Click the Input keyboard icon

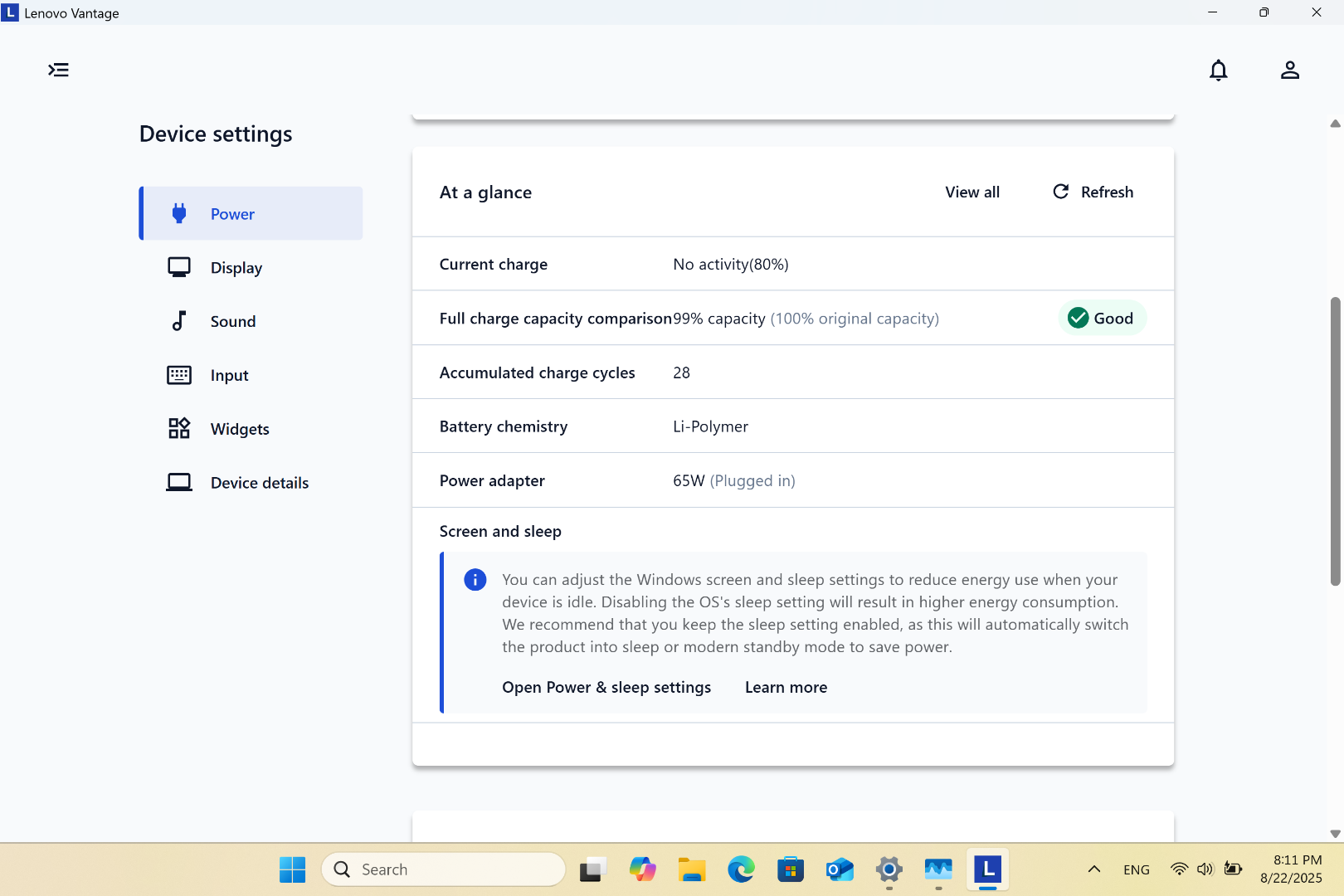point(179,375)
